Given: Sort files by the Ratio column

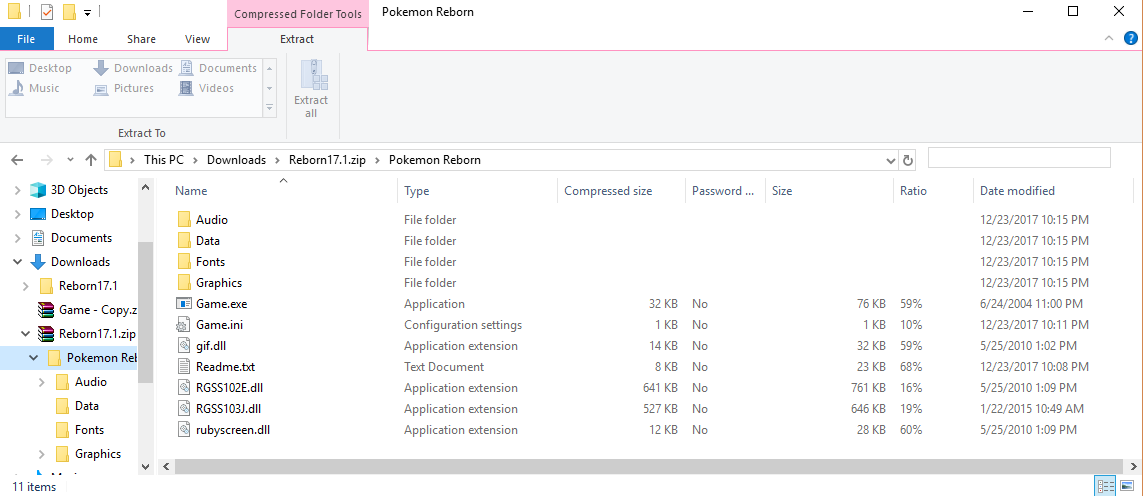Looking at the screenshot, I should tap(913, 191).
